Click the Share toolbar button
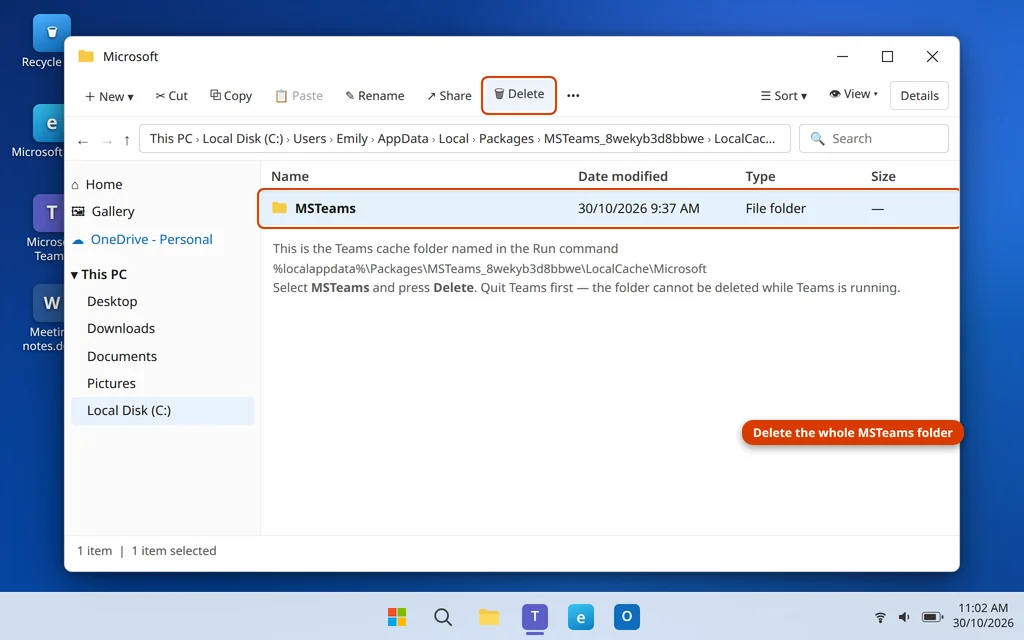 [449, 96]
